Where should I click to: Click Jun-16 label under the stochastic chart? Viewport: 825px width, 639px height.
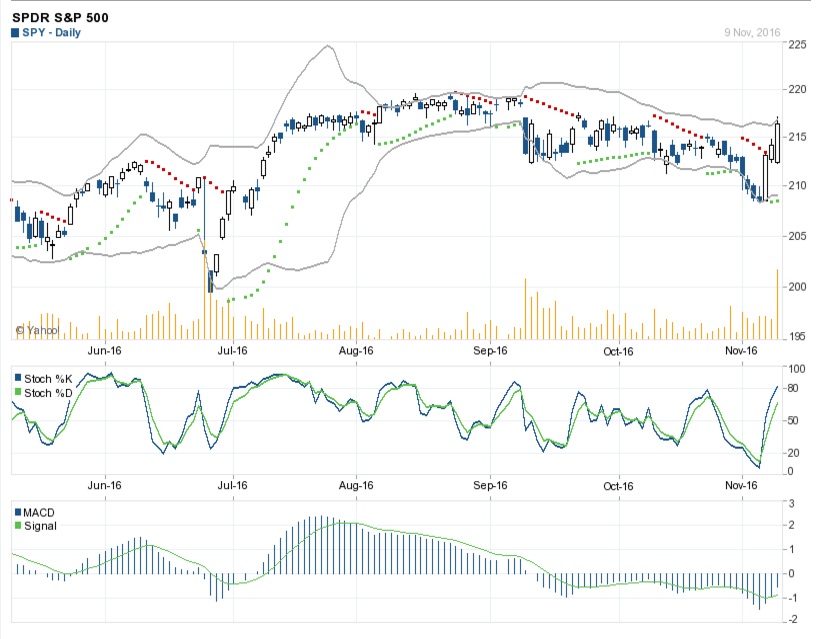click(104, 485)
